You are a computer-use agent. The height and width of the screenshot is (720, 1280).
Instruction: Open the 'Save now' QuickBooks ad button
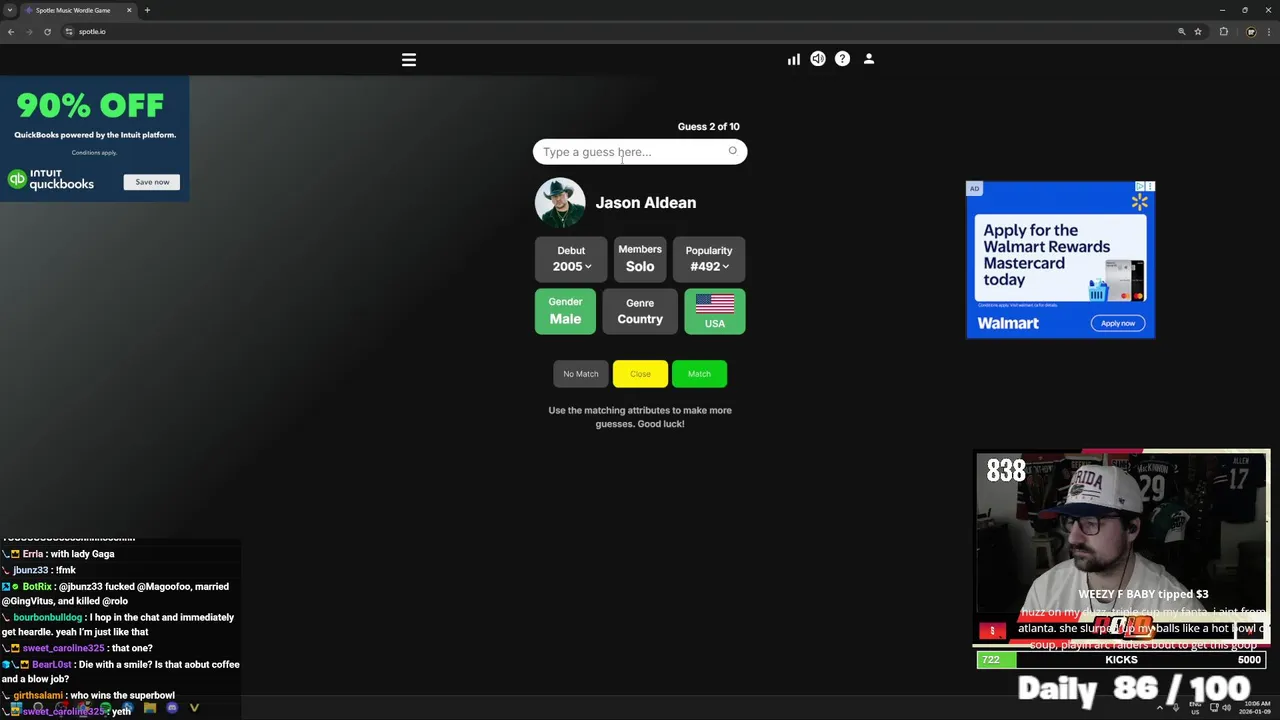[x=152, y=182]
